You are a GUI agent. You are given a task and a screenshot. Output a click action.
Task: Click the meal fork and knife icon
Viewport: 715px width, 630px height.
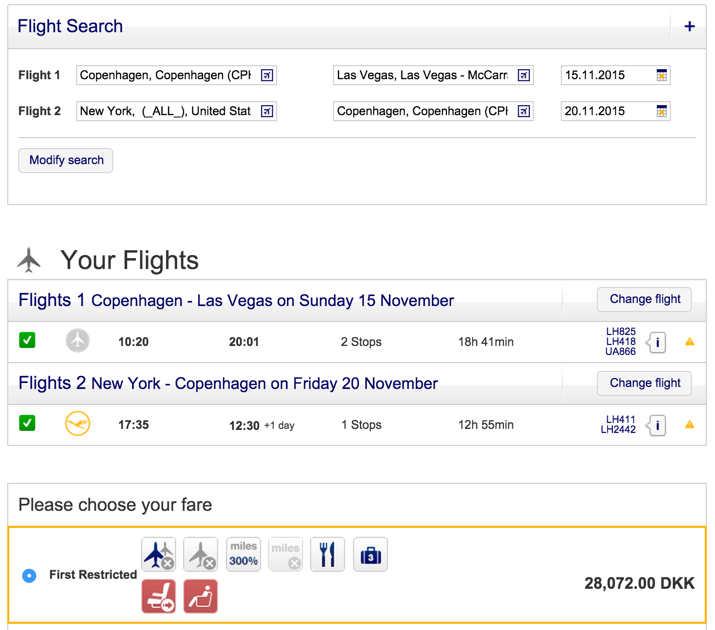click(328, 554)
